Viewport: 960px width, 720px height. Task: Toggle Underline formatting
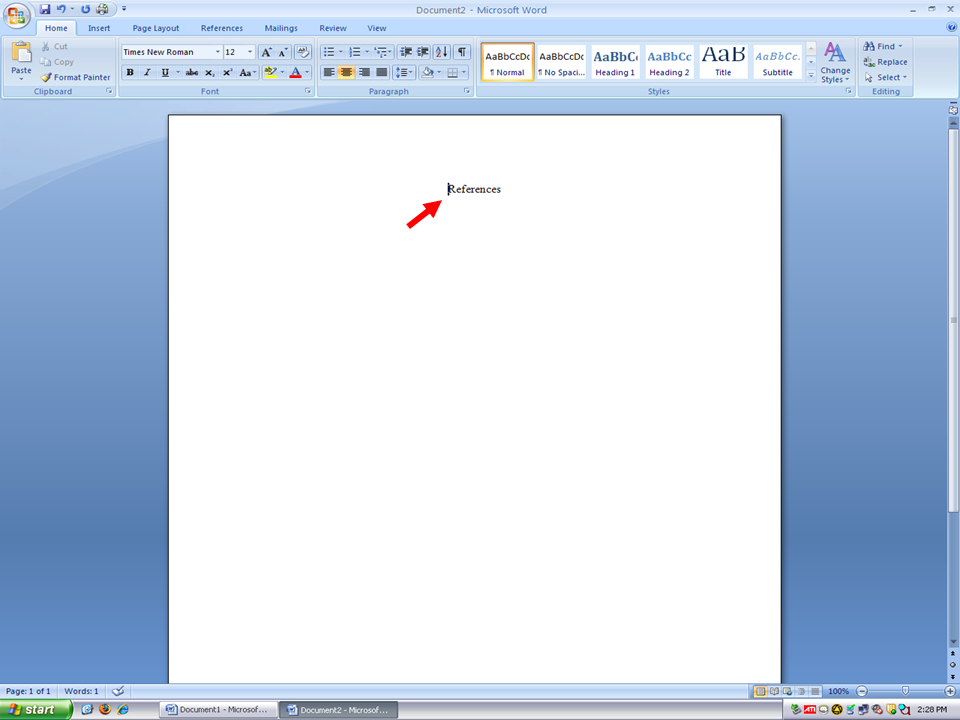(165, 72)
